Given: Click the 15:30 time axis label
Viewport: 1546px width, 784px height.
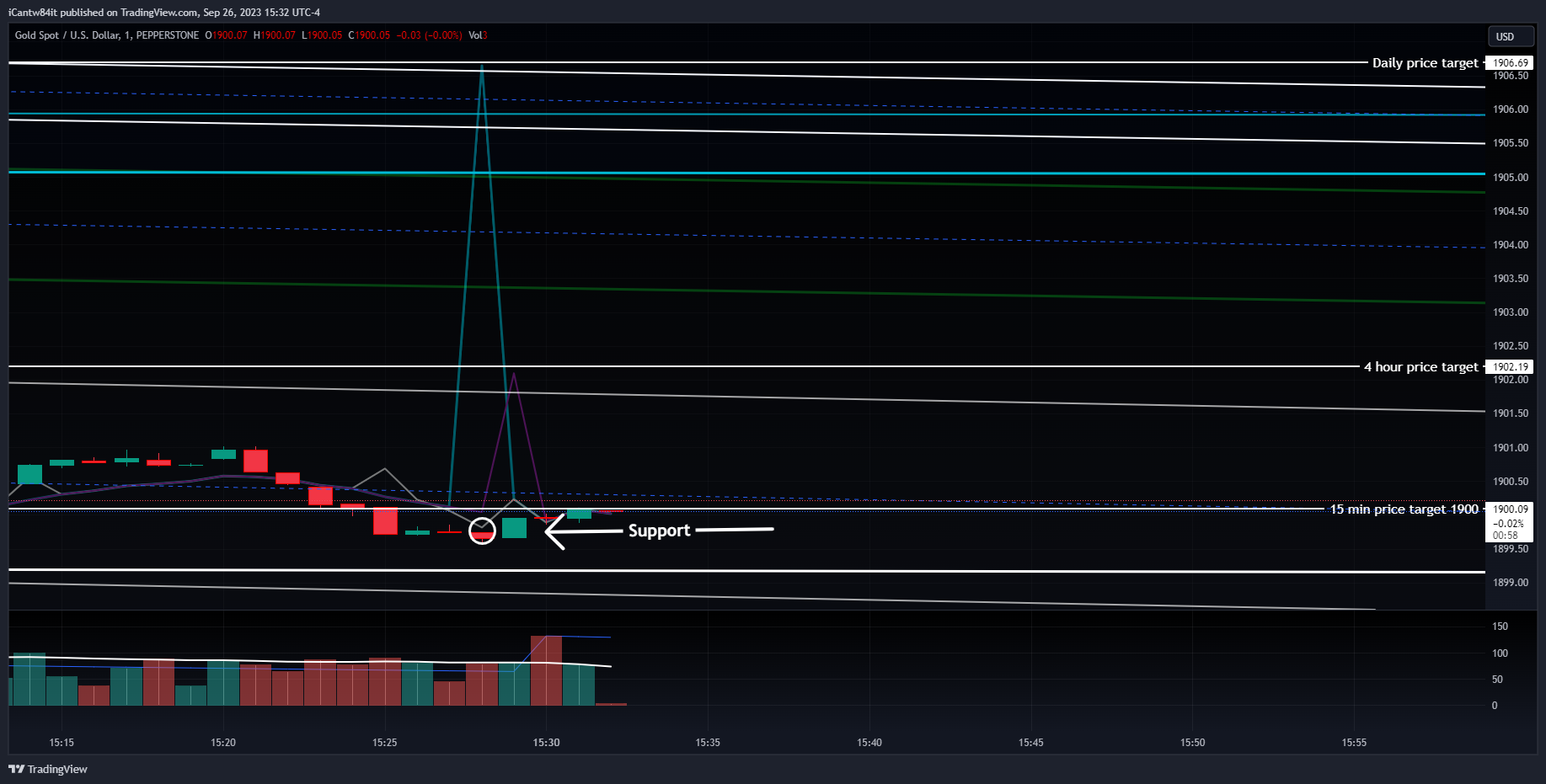Looking at the screenshot, I should coord(547,743).
